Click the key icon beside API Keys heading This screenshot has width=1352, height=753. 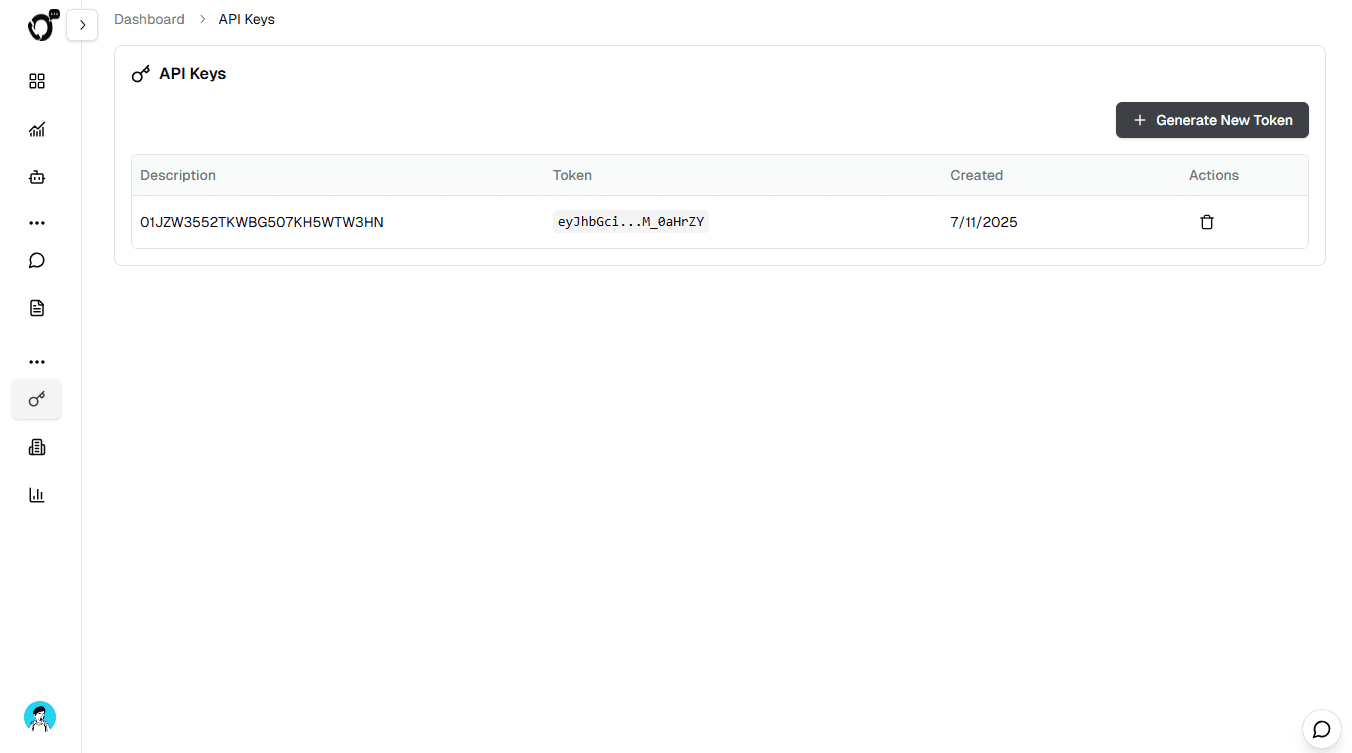(140, 73)
